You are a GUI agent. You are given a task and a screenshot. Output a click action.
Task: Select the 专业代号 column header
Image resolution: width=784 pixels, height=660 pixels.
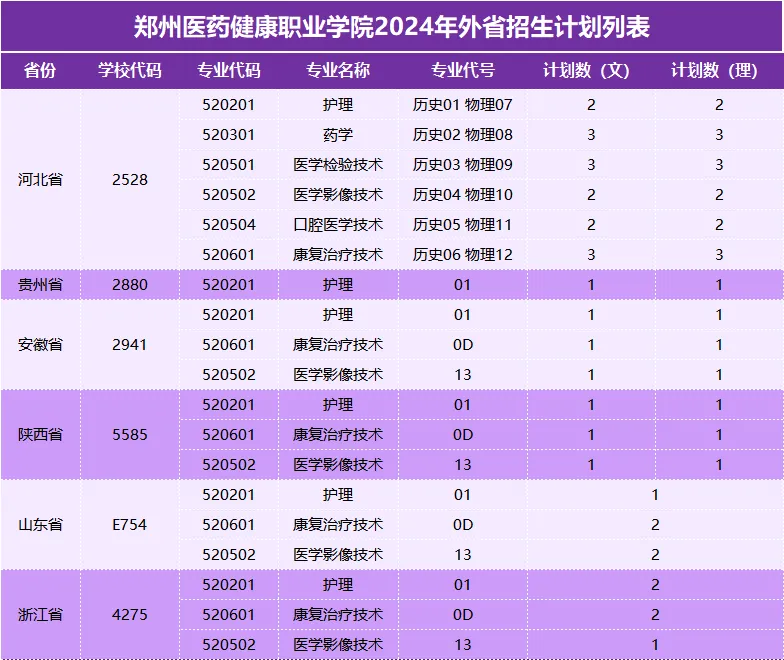463,70
